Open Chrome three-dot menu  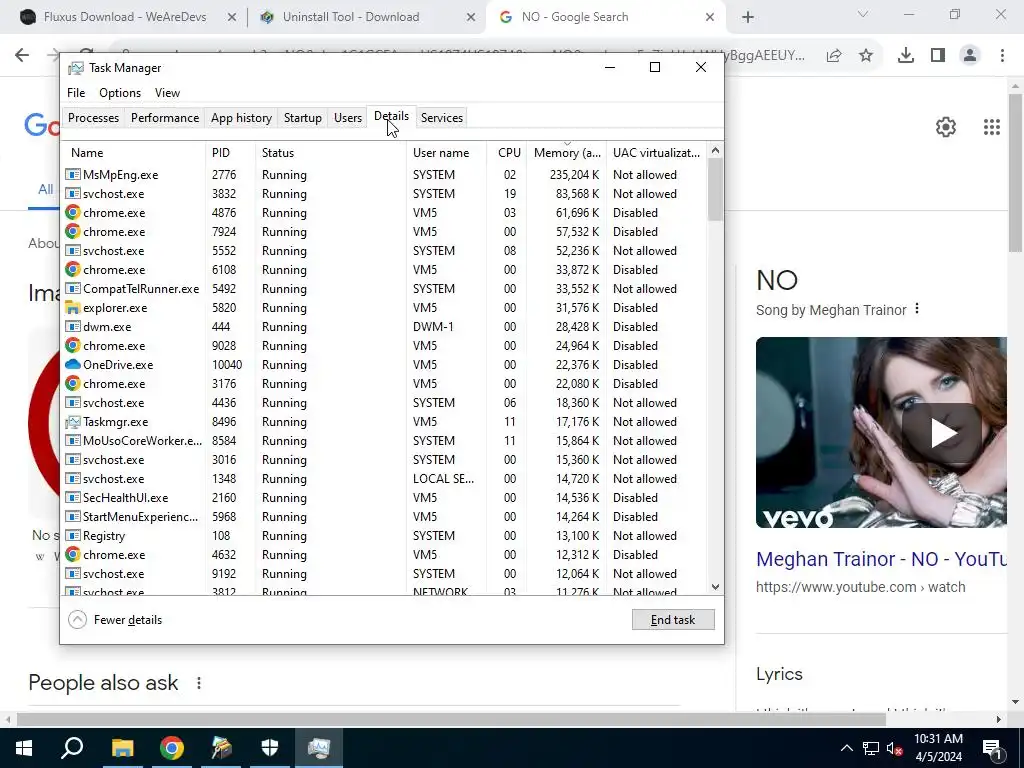point(1002,56)
